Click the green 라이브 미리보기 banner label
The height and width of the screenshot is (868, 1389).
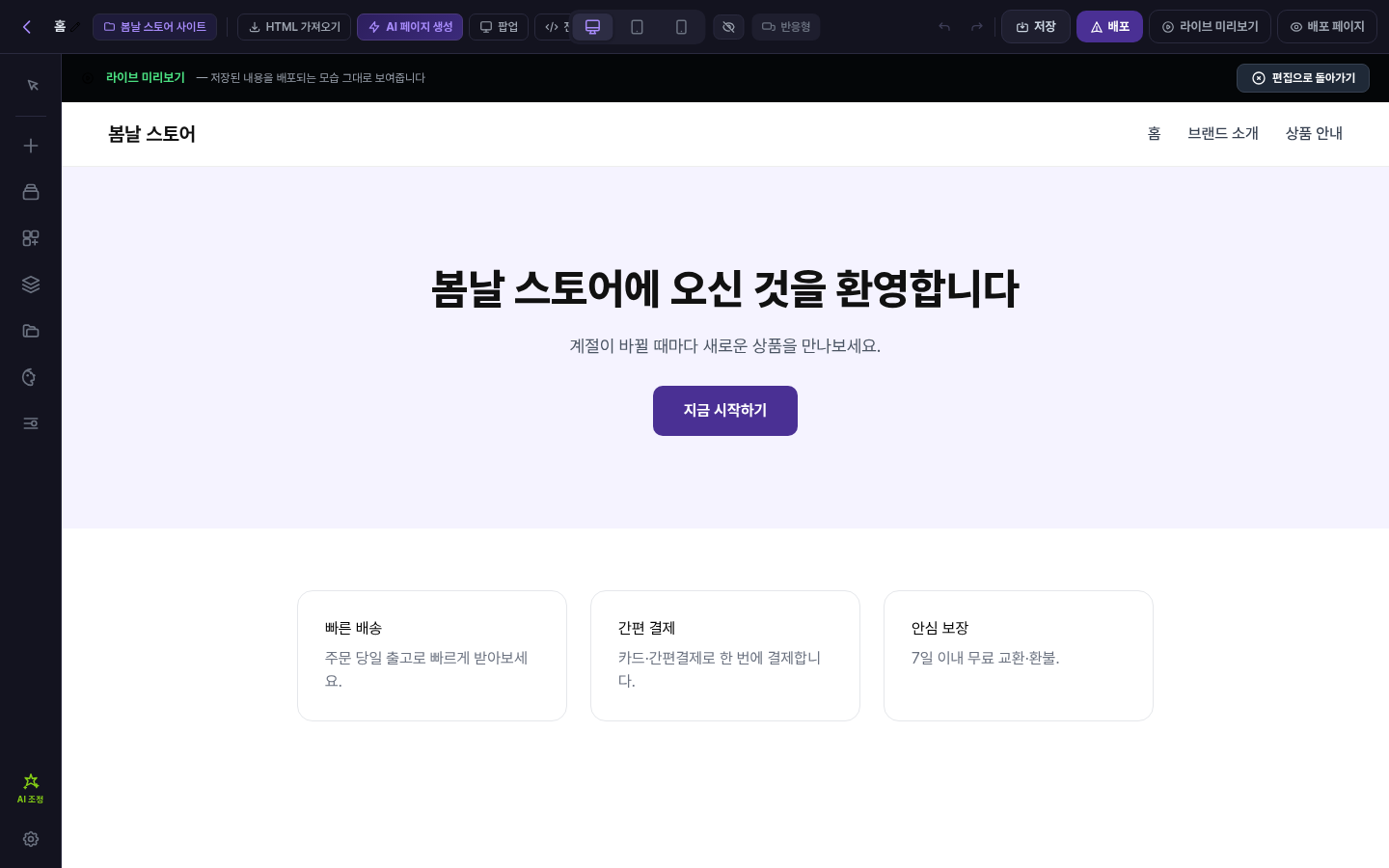point(146,78)
